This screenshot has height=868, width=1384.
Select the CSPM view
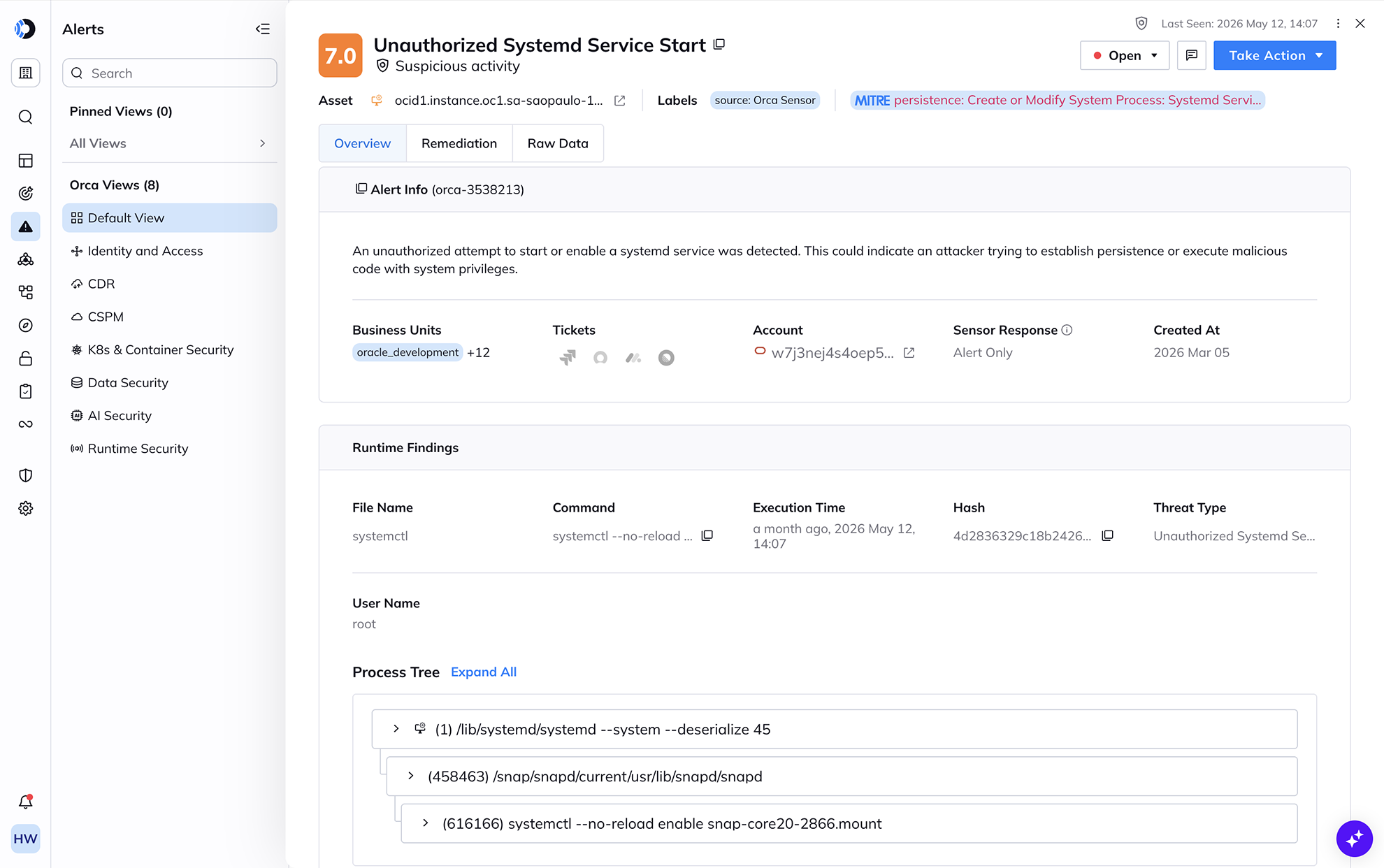(x=170, y=317)
